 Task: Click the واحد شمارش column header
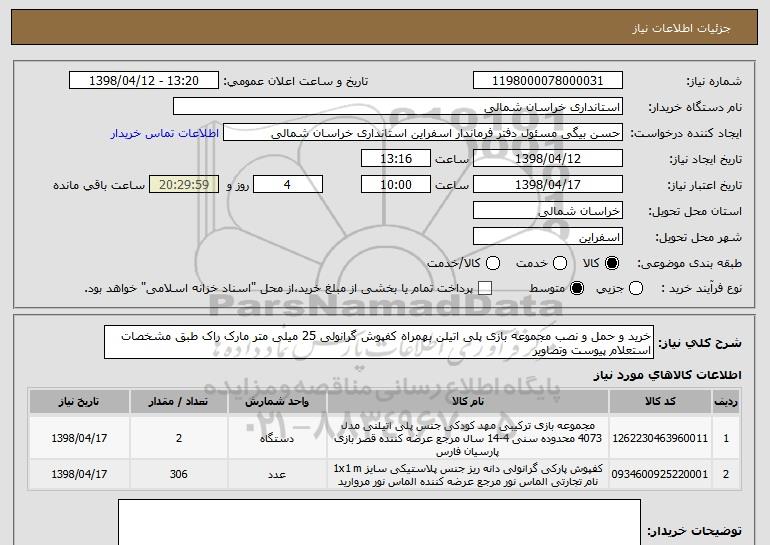click(x=277, y=402)
